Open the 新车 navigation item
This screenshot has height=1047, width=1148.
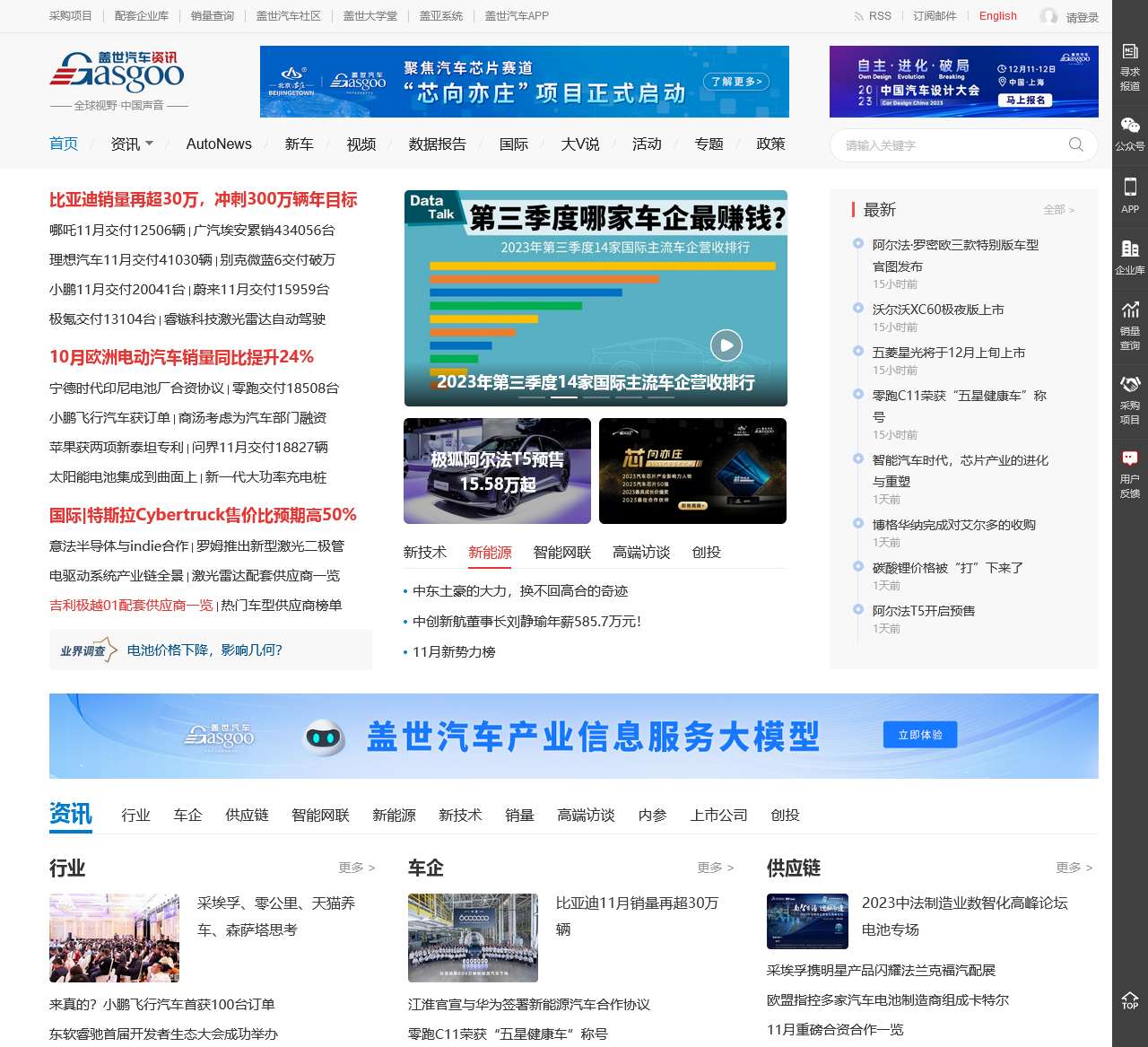coord(299,144)
